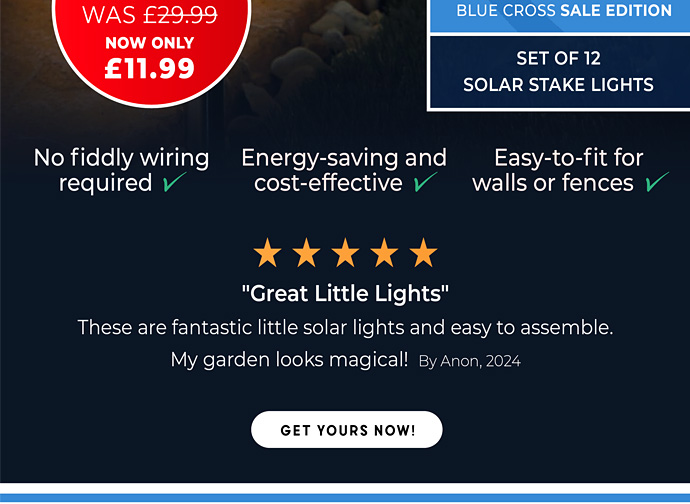Click the first orange rating star
Image resolution: width=690 pixels, height=504 pixels.
point(267,253)
